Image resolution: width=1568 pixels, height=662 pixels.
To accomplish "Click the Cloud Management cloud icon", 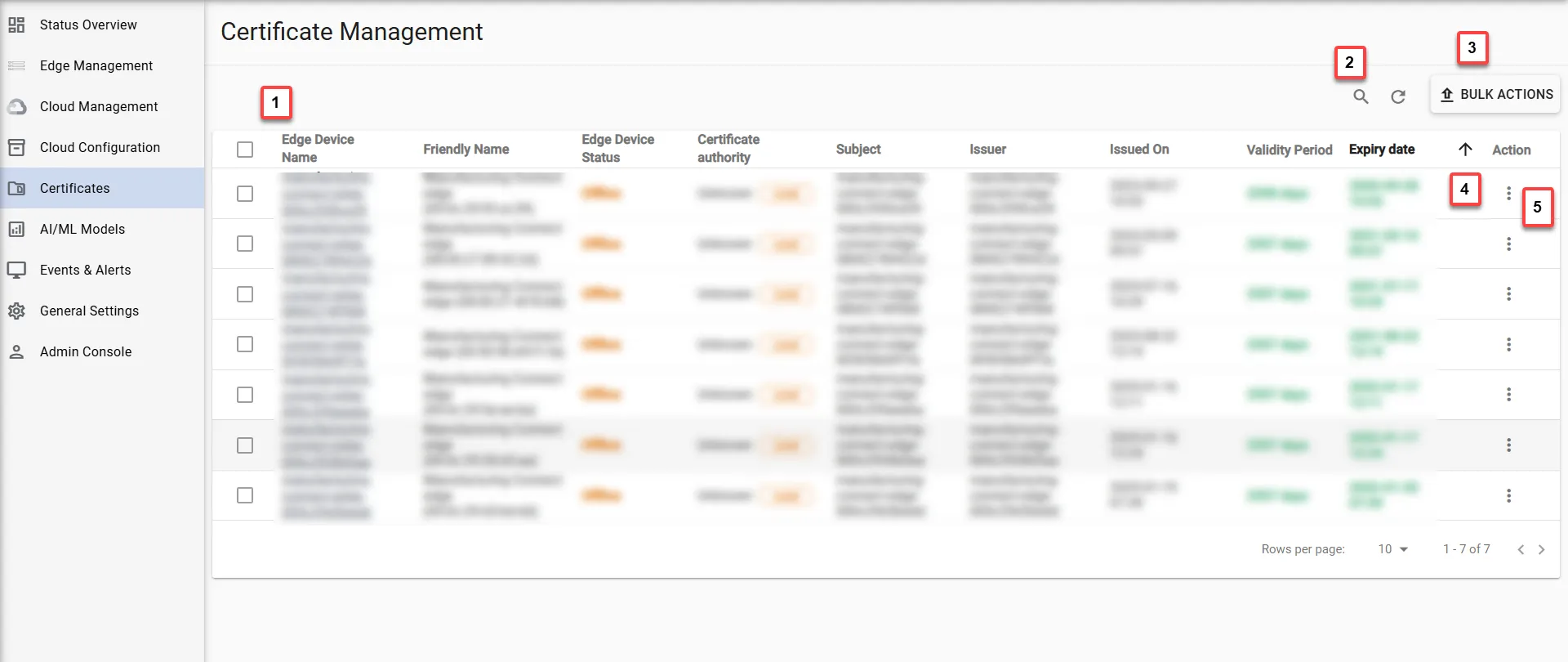I will [x=16, y=106].
